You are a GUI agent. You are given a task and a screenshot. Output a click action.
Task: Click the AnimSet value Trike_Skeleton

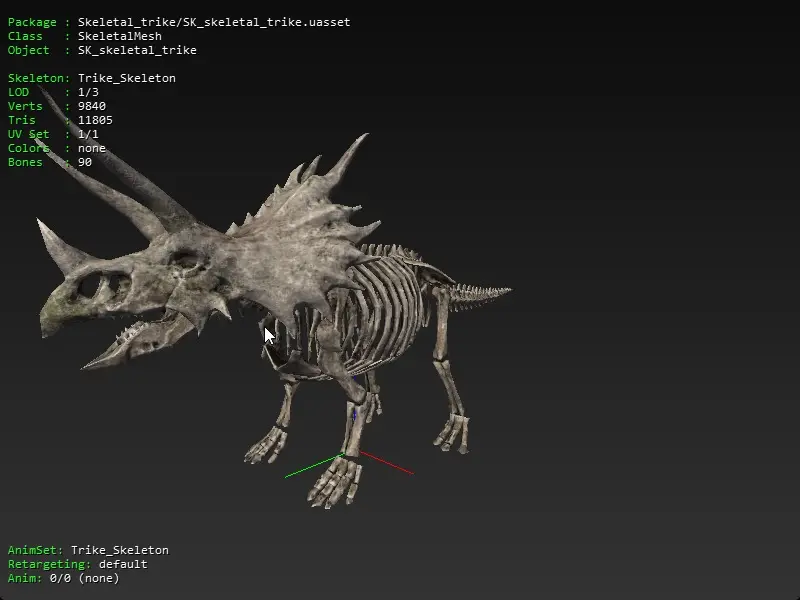click(x=119, y=551)
